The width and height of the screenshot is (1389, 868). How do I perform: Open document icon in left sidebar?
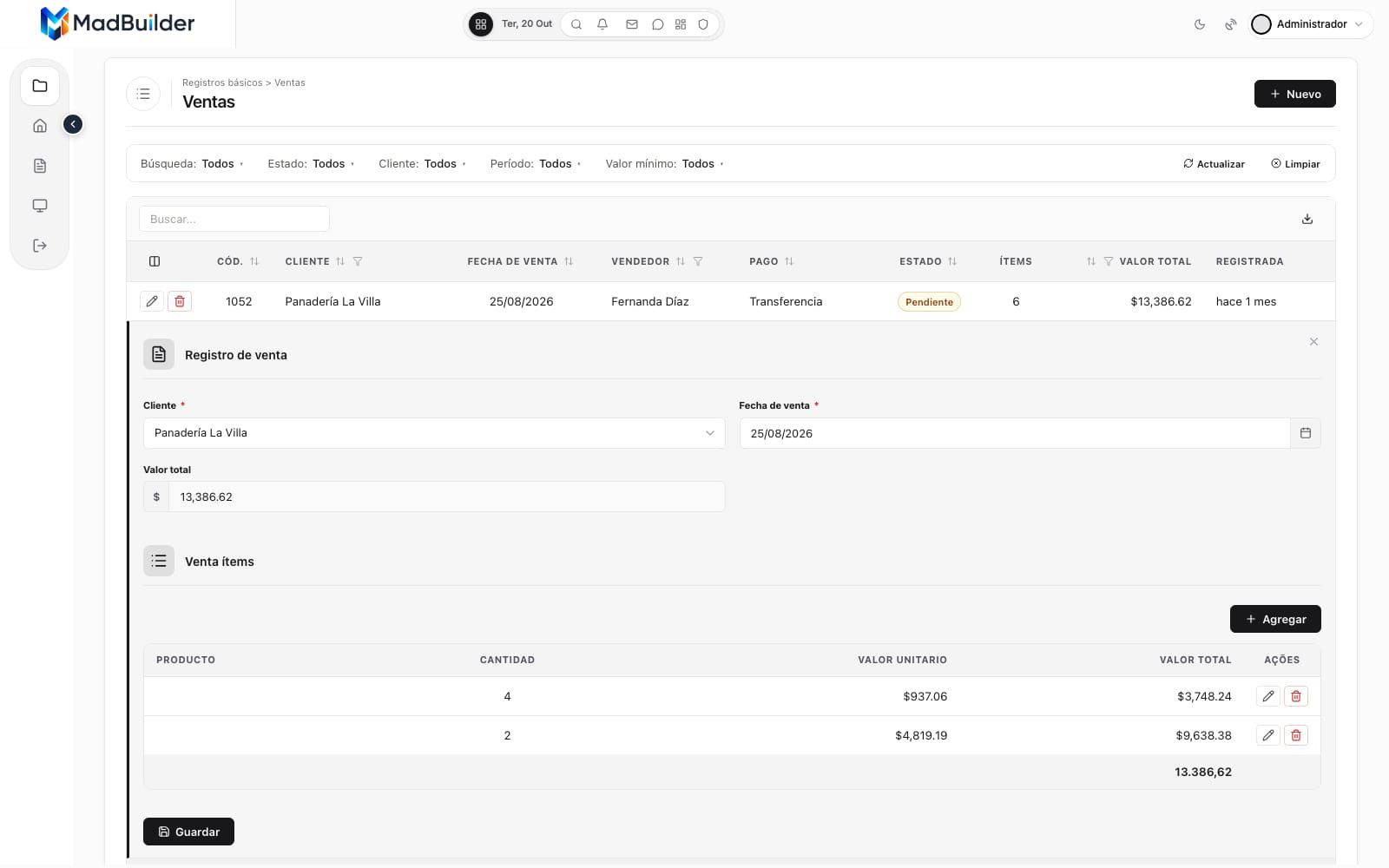pyautogui.click(x=40, y=166)
